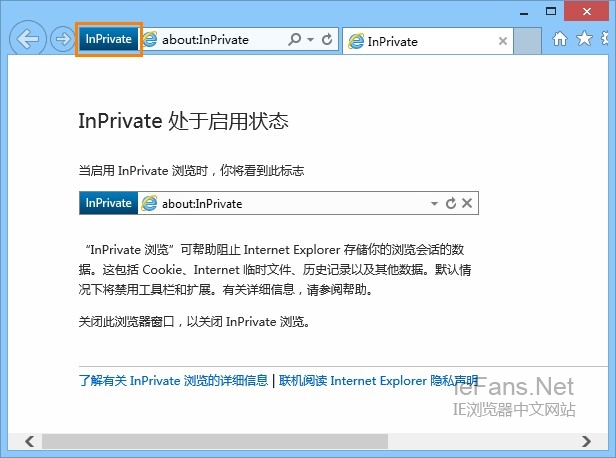The image size is (616, 458).
Task: Refresh the page with the reload icon
Action: (x=327, y=39)
